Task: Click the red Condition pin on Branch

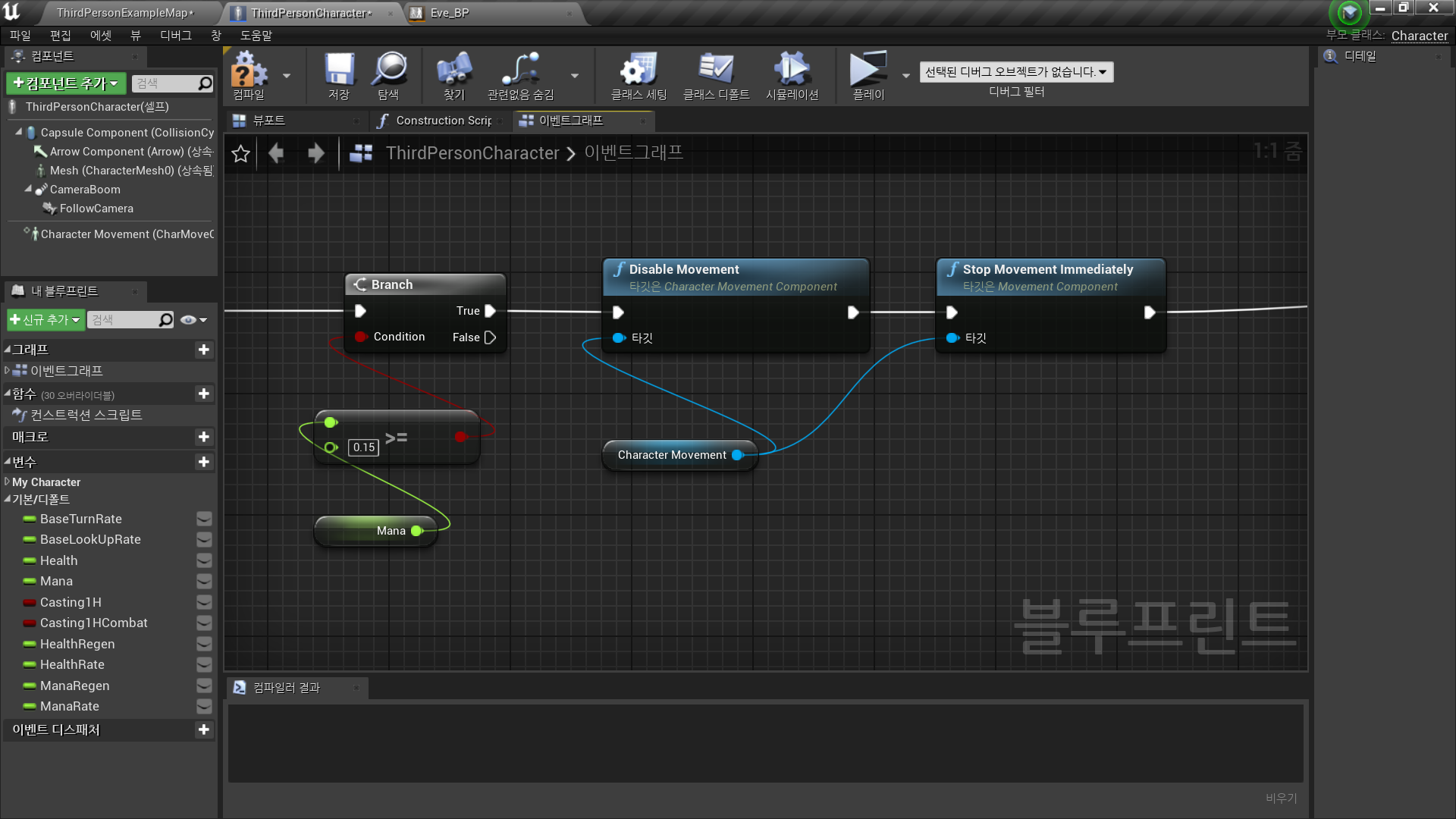Action: pyautogui.click(x=360, y=337)
